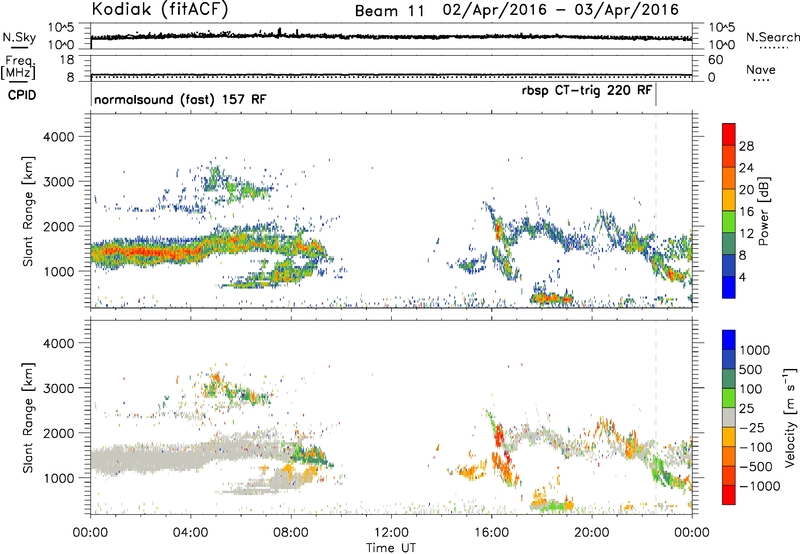Viewport: 800px width, 554px height.
Task: Click the "28" tick on Power color bar
Action: point(746,146)
